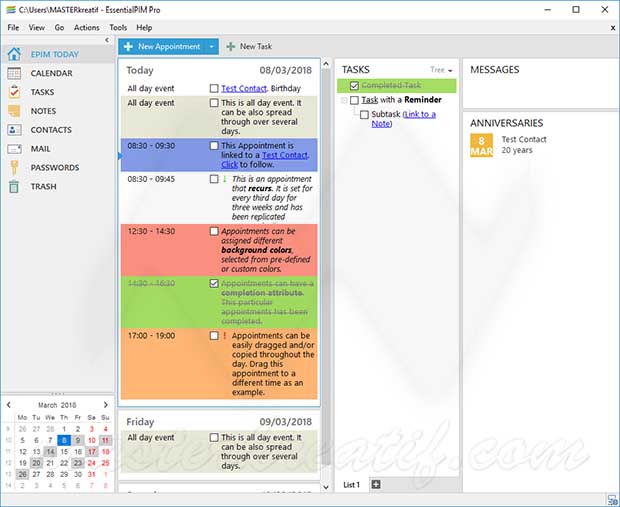Check the Test Contact Birthday event checkbox
This screenshot has width=620, height=507.
tap(214, 88)
